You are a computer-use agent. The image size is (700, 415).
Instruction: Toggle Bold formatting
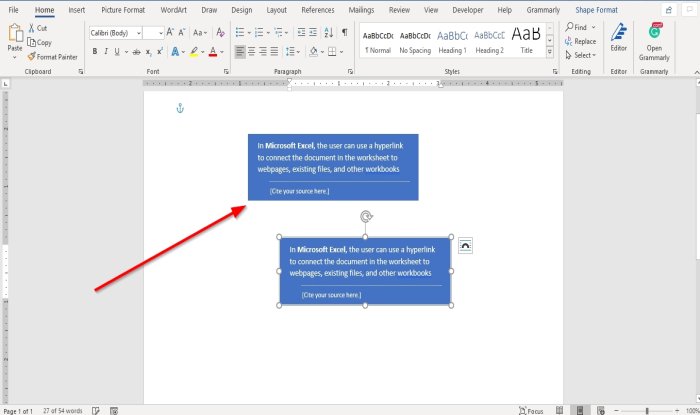click(x=94, y=50)
